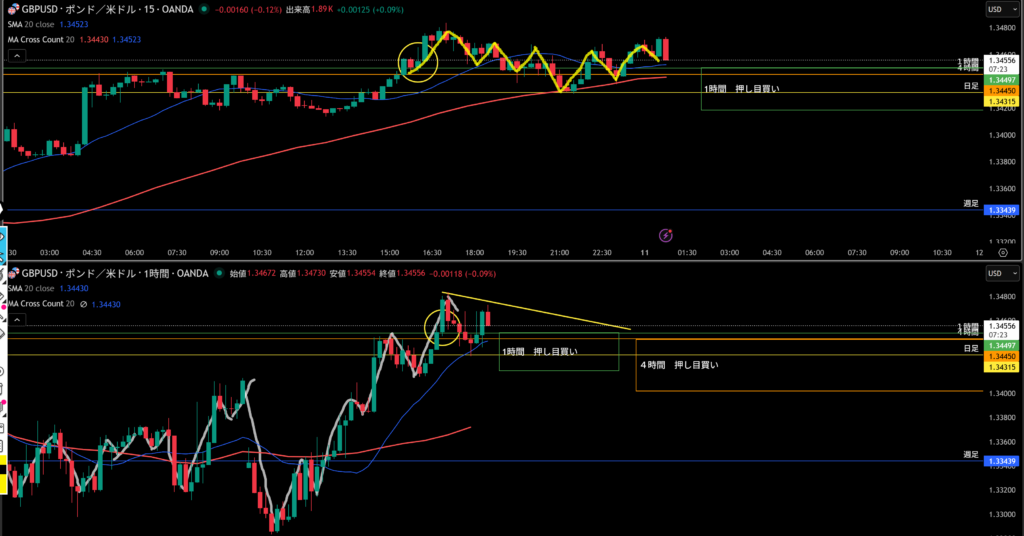Select the green 1.34497 price label in top chart
1024x536 pixels.
(x=1001, y=79)
